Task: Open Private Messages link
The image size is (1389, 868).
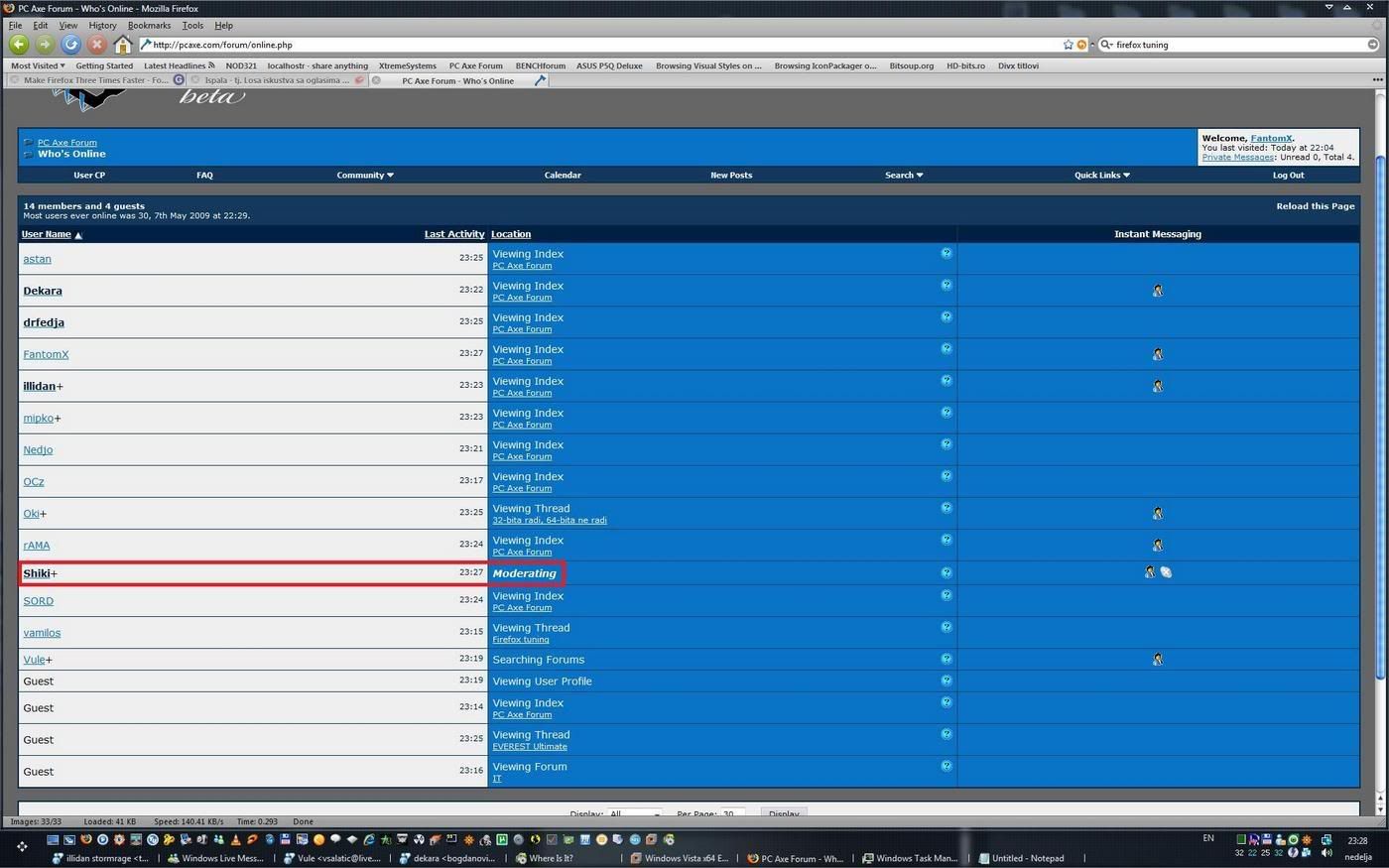Action: (x=1237, y=157)
